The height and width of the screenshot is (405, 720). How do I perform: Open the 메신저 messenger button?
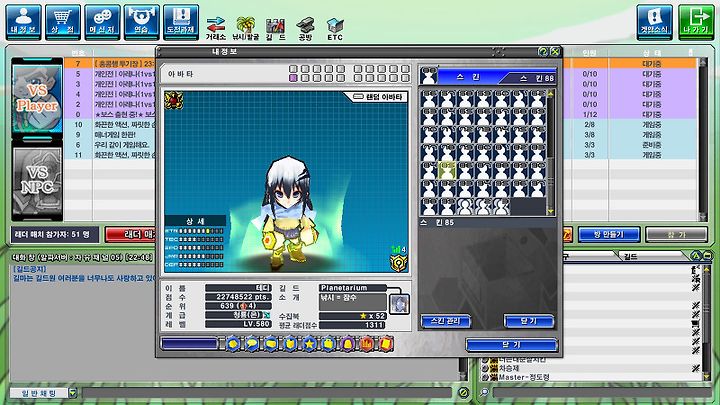[x=102, y=22]
